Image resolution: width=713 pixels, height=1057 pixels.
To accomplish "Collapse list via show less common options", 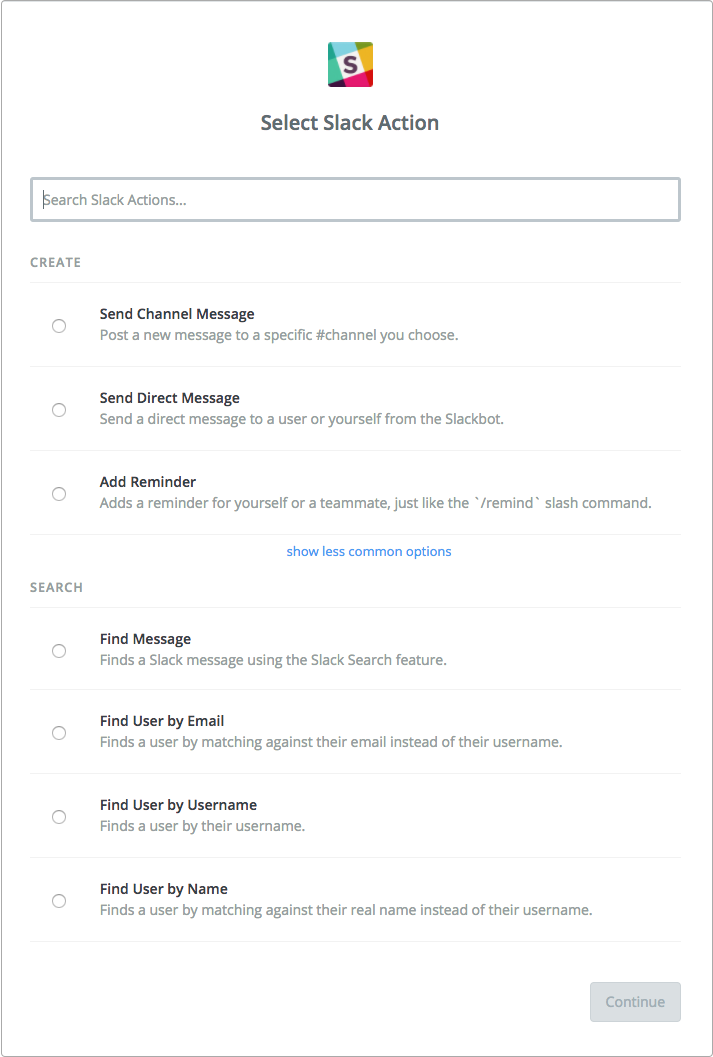I will [369, 551].
